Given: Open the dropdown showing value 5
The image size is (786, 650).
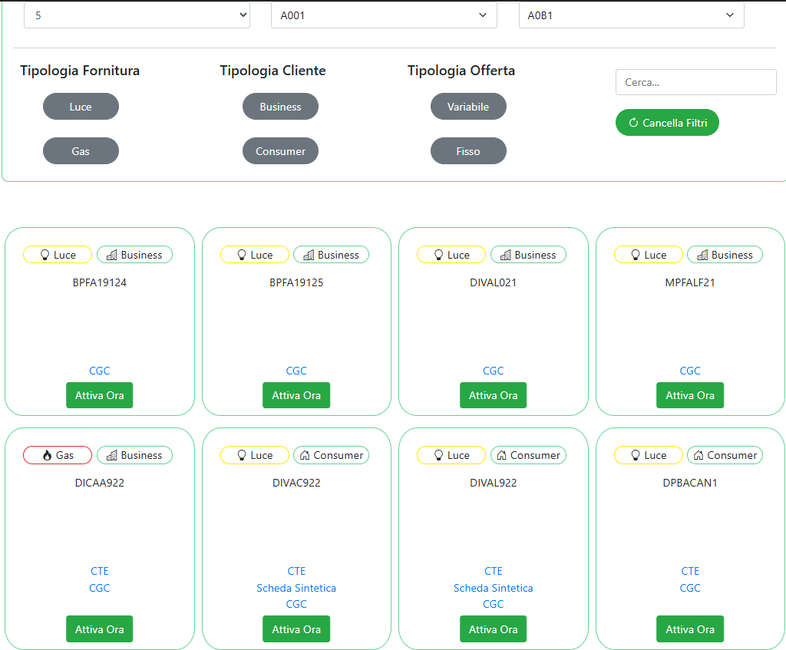Looking at the screenshot, I should (x=137, y=16).
